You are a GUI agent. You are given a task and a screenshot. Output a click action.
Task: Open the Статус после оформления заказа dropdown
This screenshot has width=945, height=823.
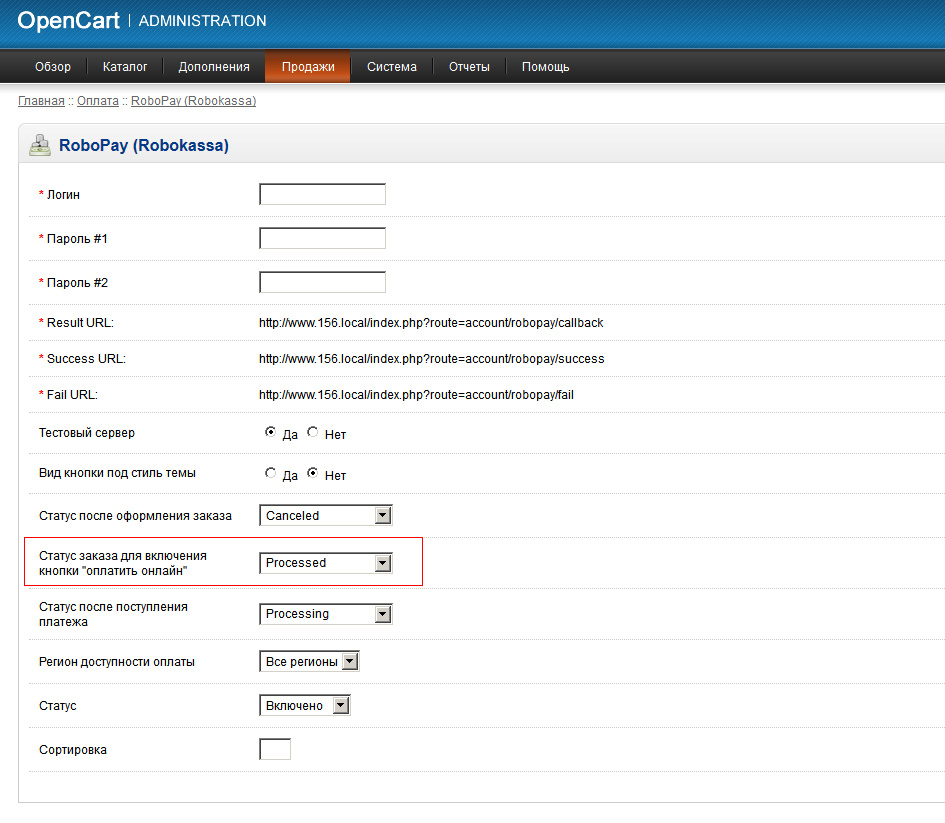tap(325, 515)
